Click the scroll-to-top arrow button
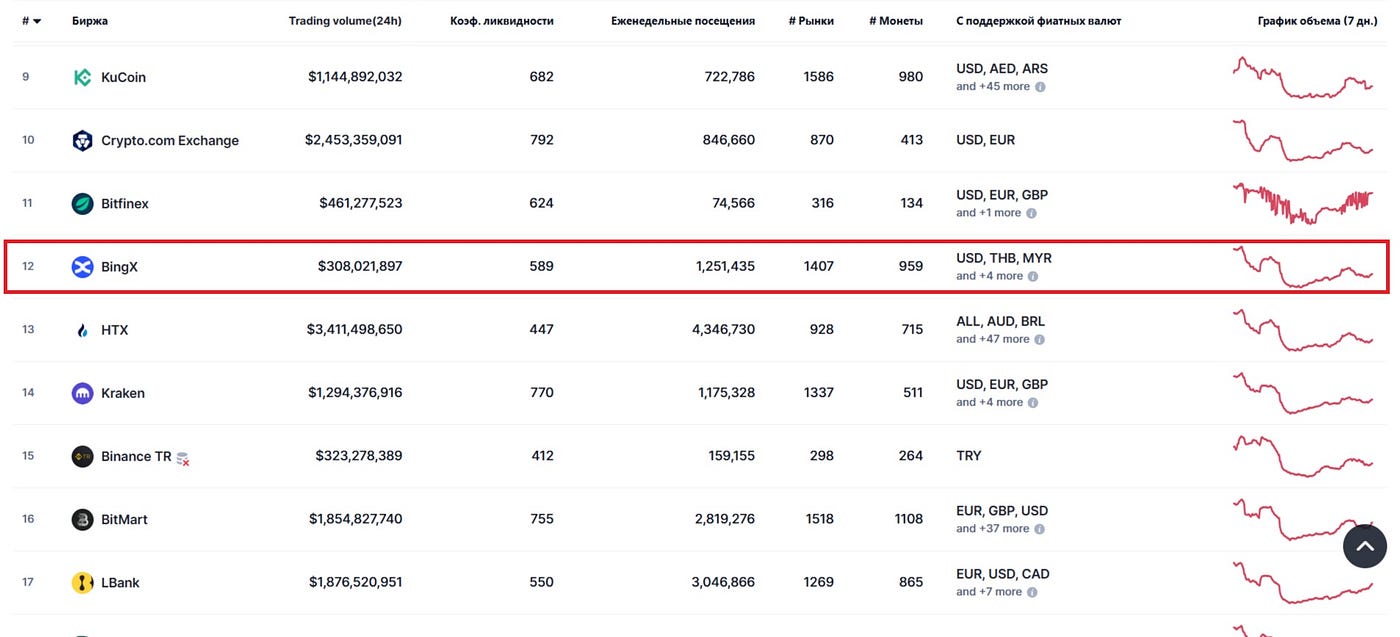 click(x=1365, y=546)
